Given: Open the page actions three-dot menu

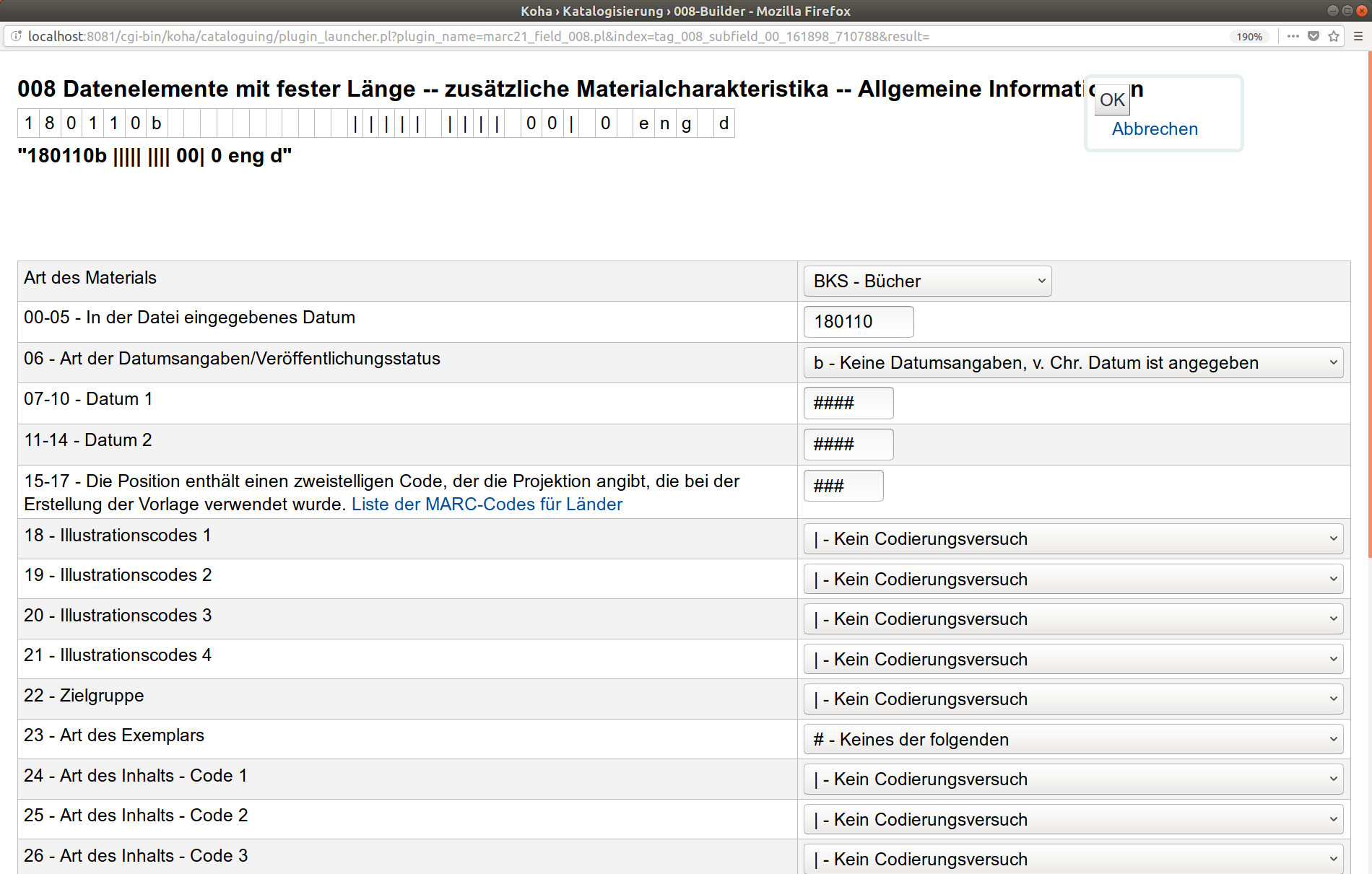Looking at the screenshot, I should pos(1293,36).
